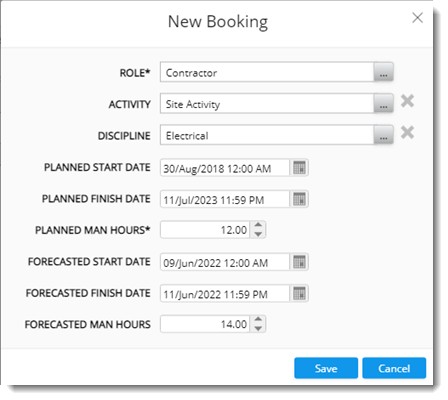Screen dimensions: 448x400
Task: Decrease Planned Man Hours value
Action: pyautogui.click(x=258, y=234)
